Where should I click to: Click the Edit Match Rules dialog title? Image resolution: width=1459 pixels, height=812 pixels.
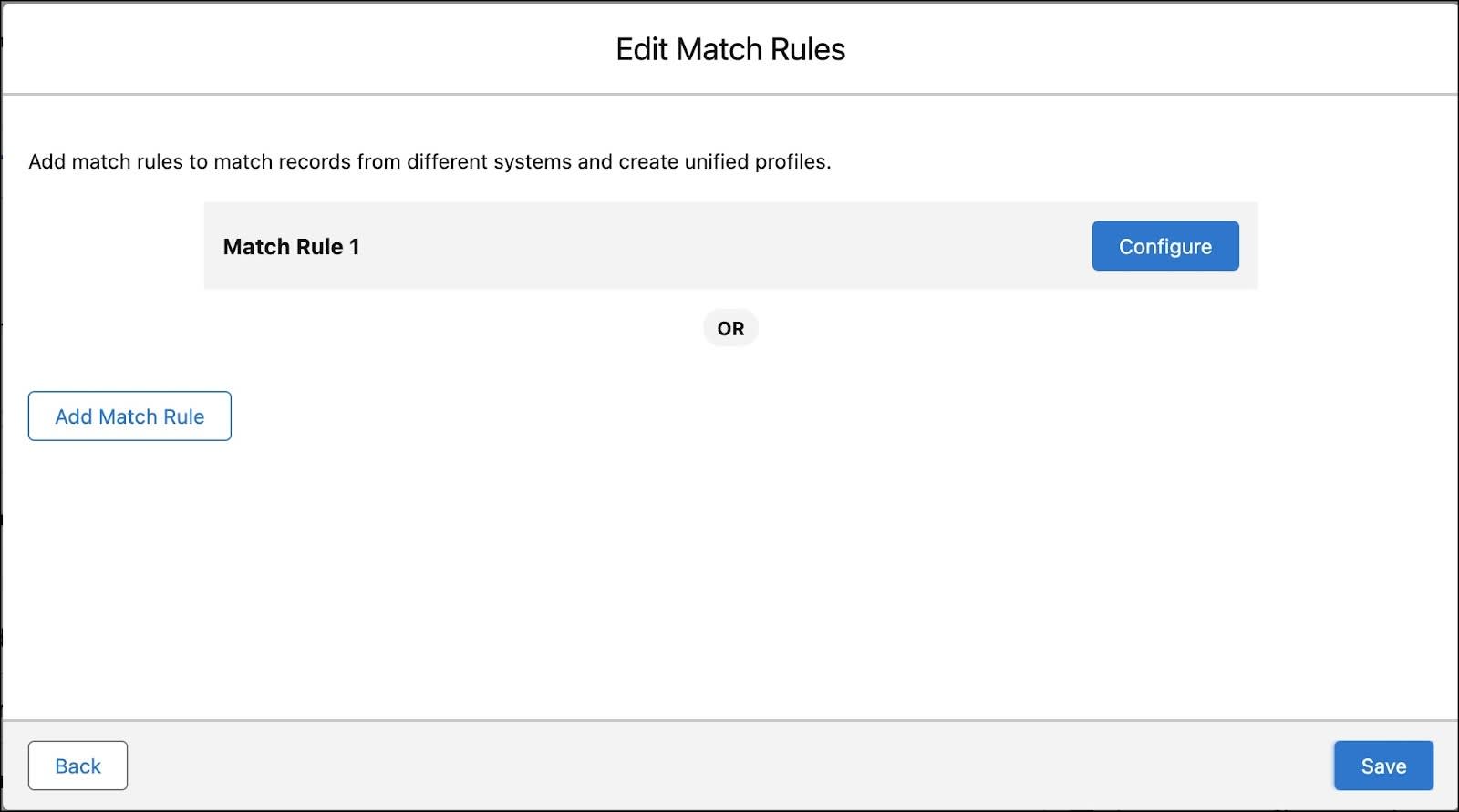[729, 49]
